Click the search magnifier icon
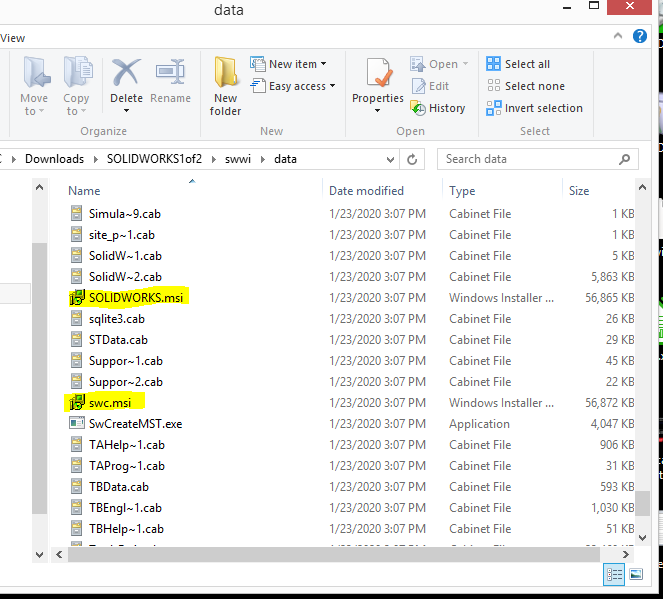The image size is (663, 599). click(625, 159)
